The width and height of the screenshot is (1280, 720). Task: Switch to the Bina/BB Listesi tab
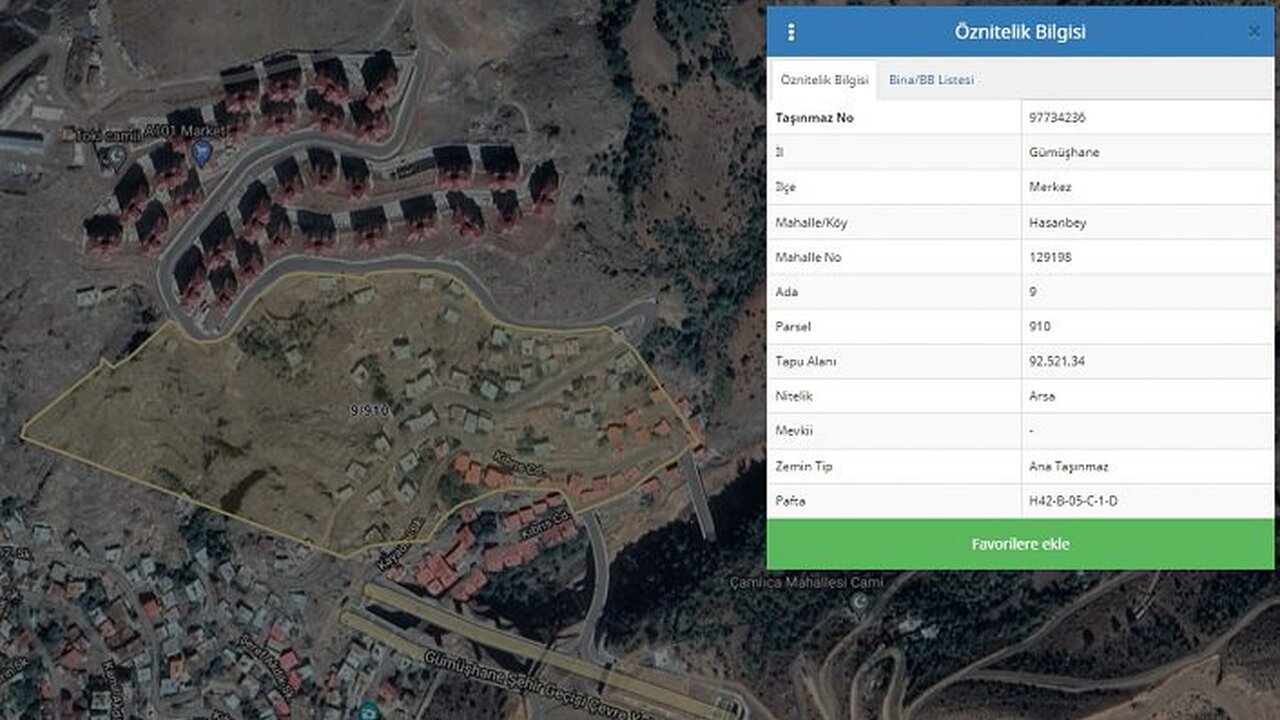point(931,80)
